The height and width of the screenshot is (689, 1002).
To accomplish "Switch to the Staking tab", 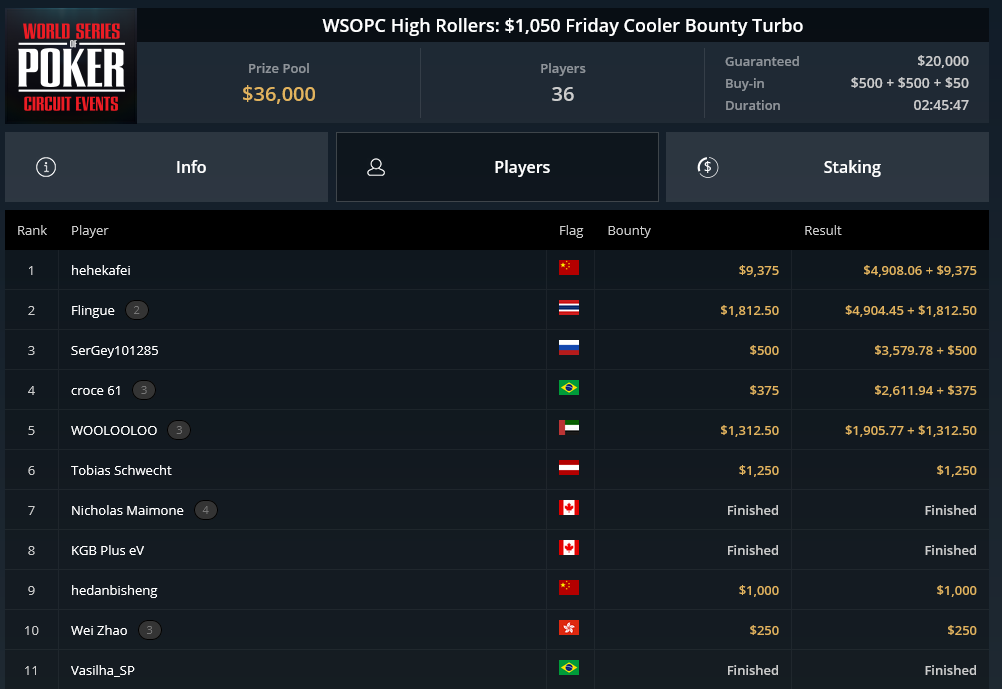I will pos(827,167).
